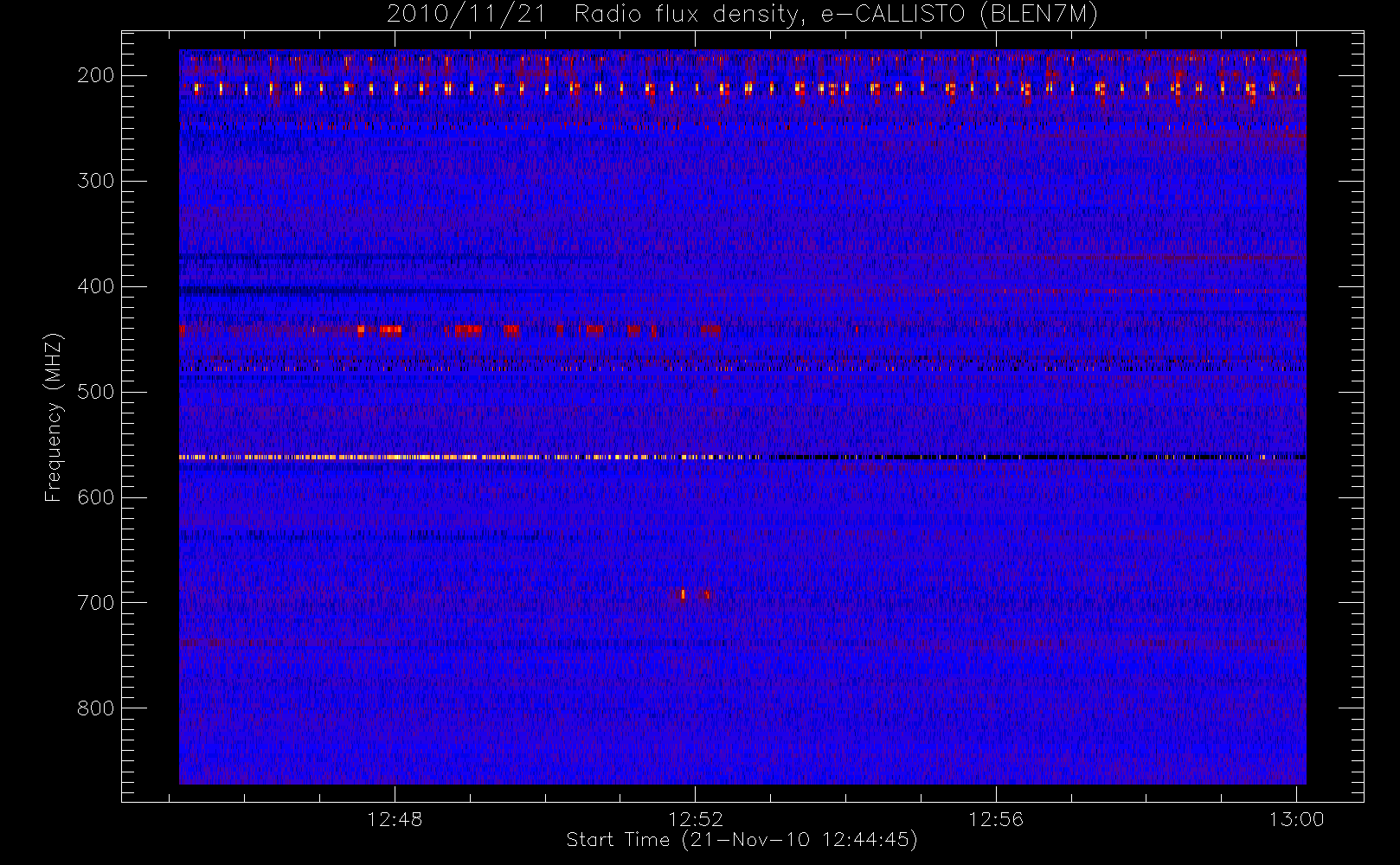Click the small bright burst spot near 690 MHz
Screen dimensions: 1400x865
(683, 594)
